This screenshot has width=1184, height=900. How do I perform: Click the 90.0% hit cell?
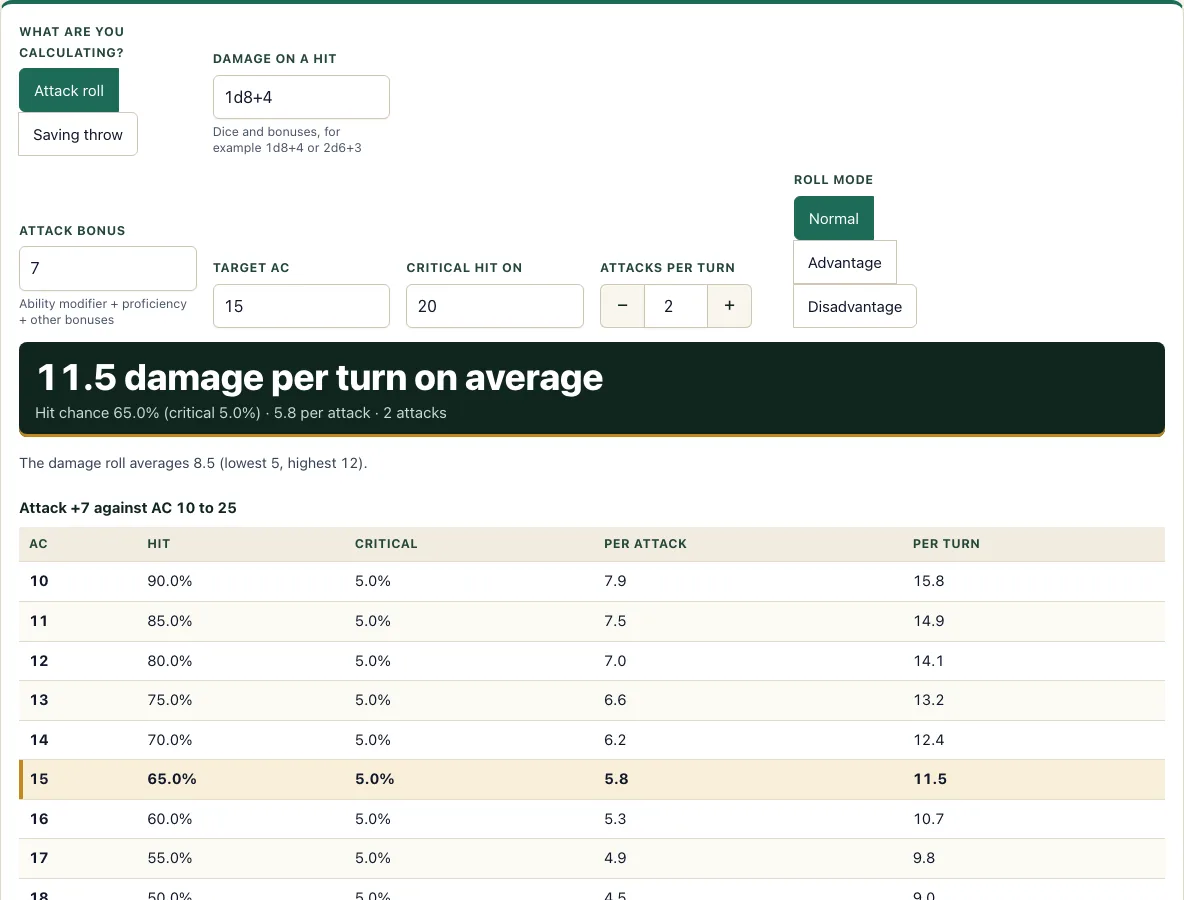[170, 581]
